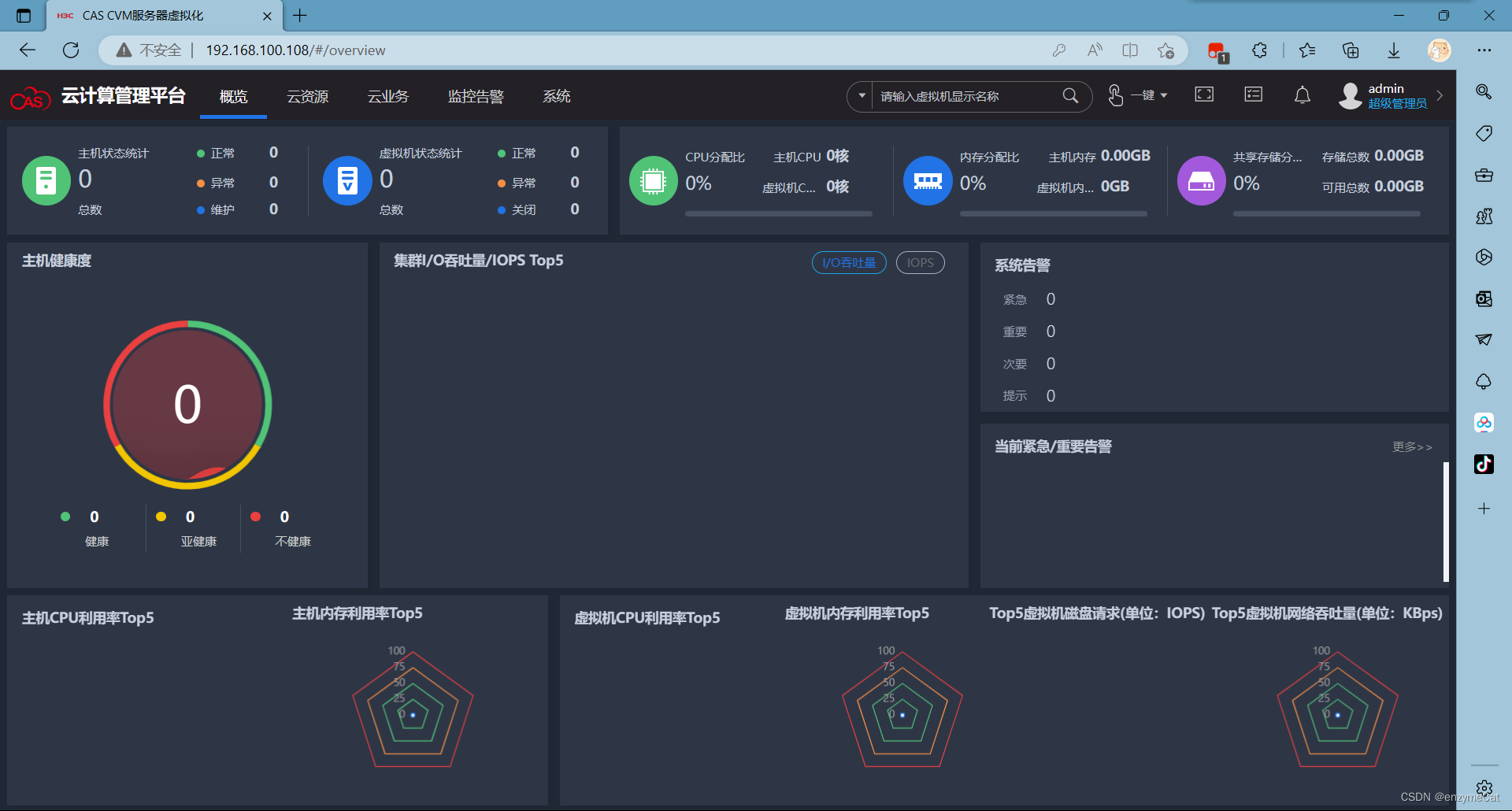Click the 亚健康 host count
The width and height of the screenshot is (1512, 811).
tap(190, 517)
